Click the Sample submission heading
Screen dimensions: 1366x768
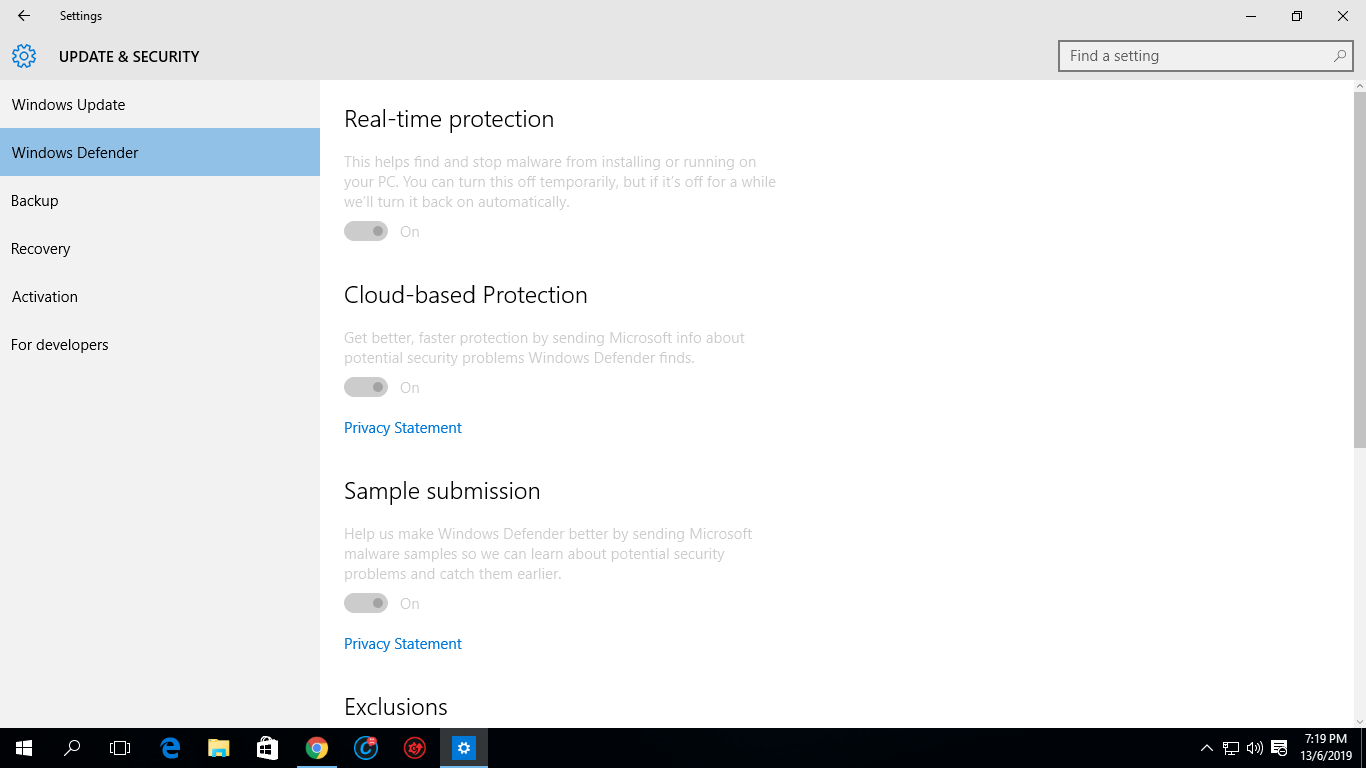point(442,491)
